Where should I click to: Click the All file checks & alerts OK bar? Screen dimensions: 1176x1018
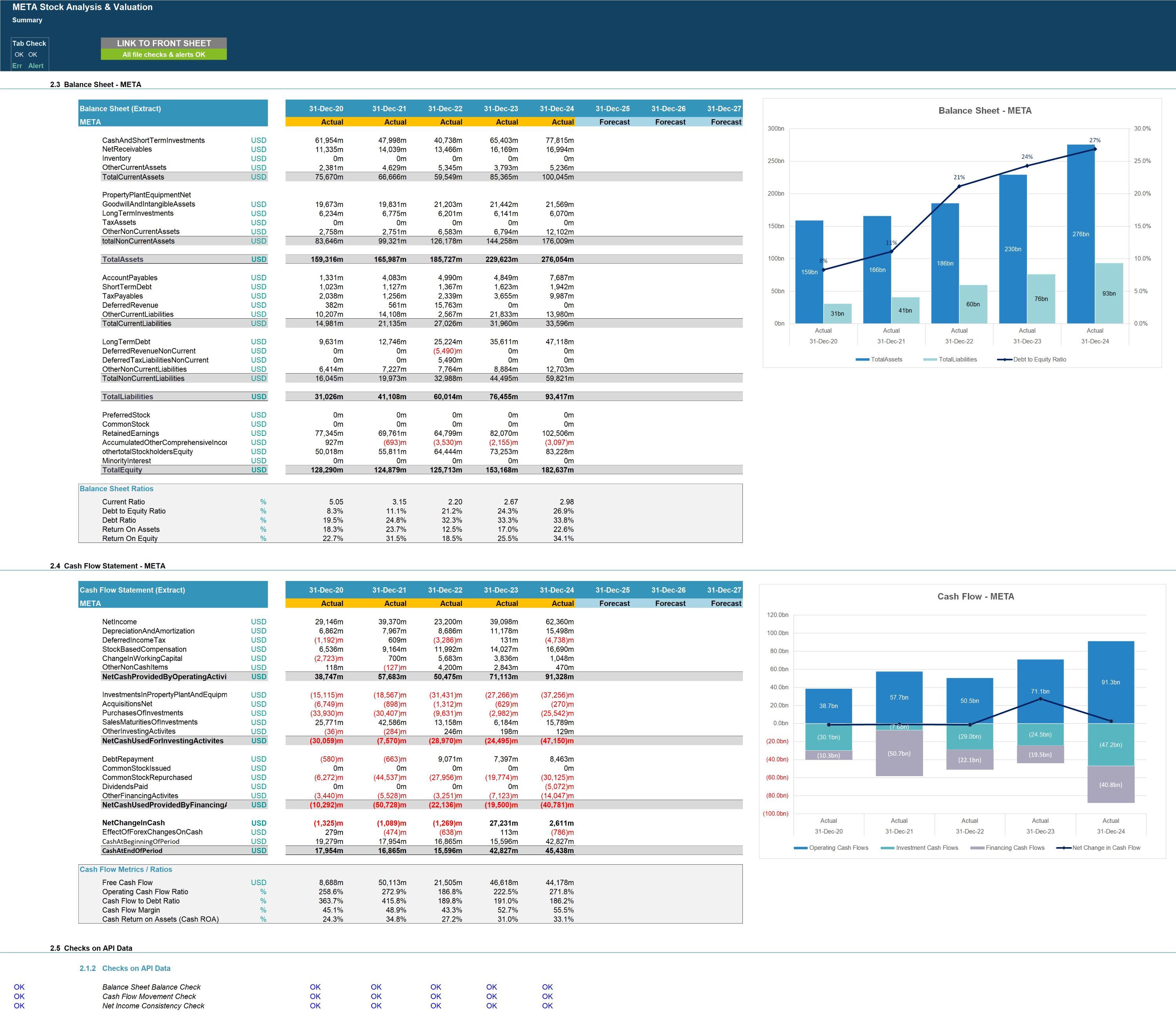click(163, 54)
